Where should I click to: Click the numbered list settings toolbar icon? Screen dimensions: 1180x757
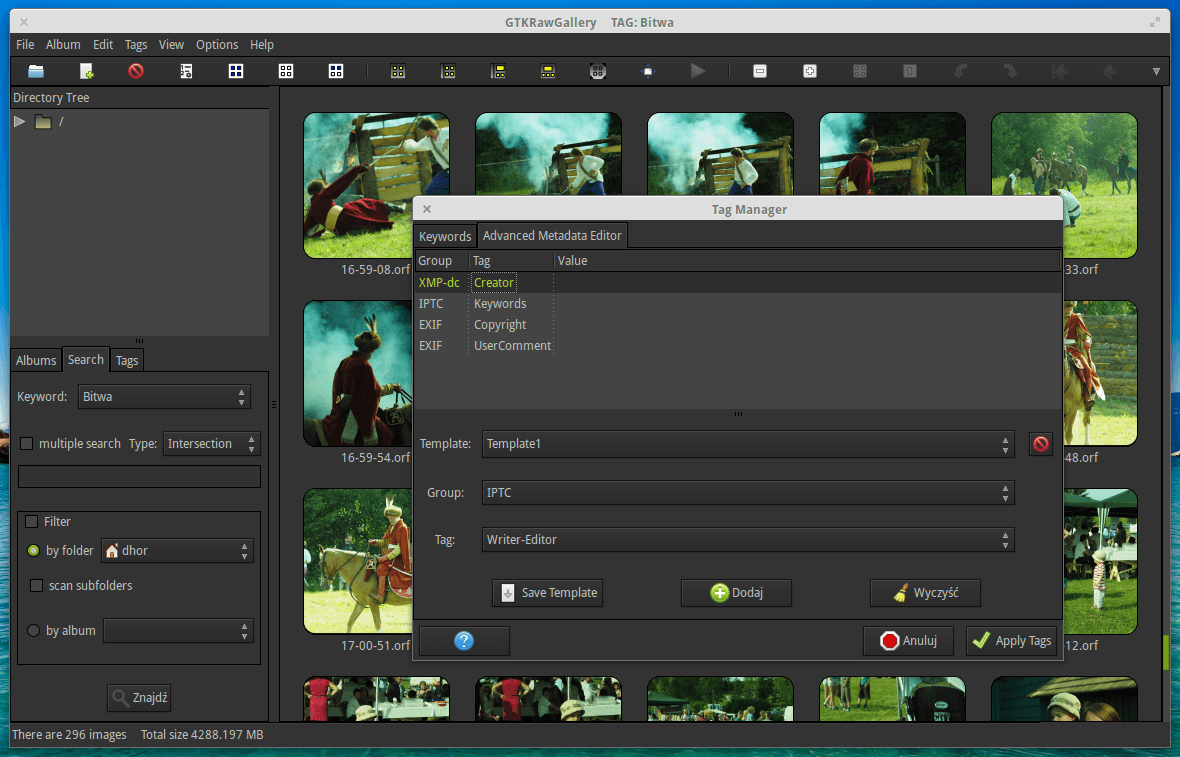186,71
